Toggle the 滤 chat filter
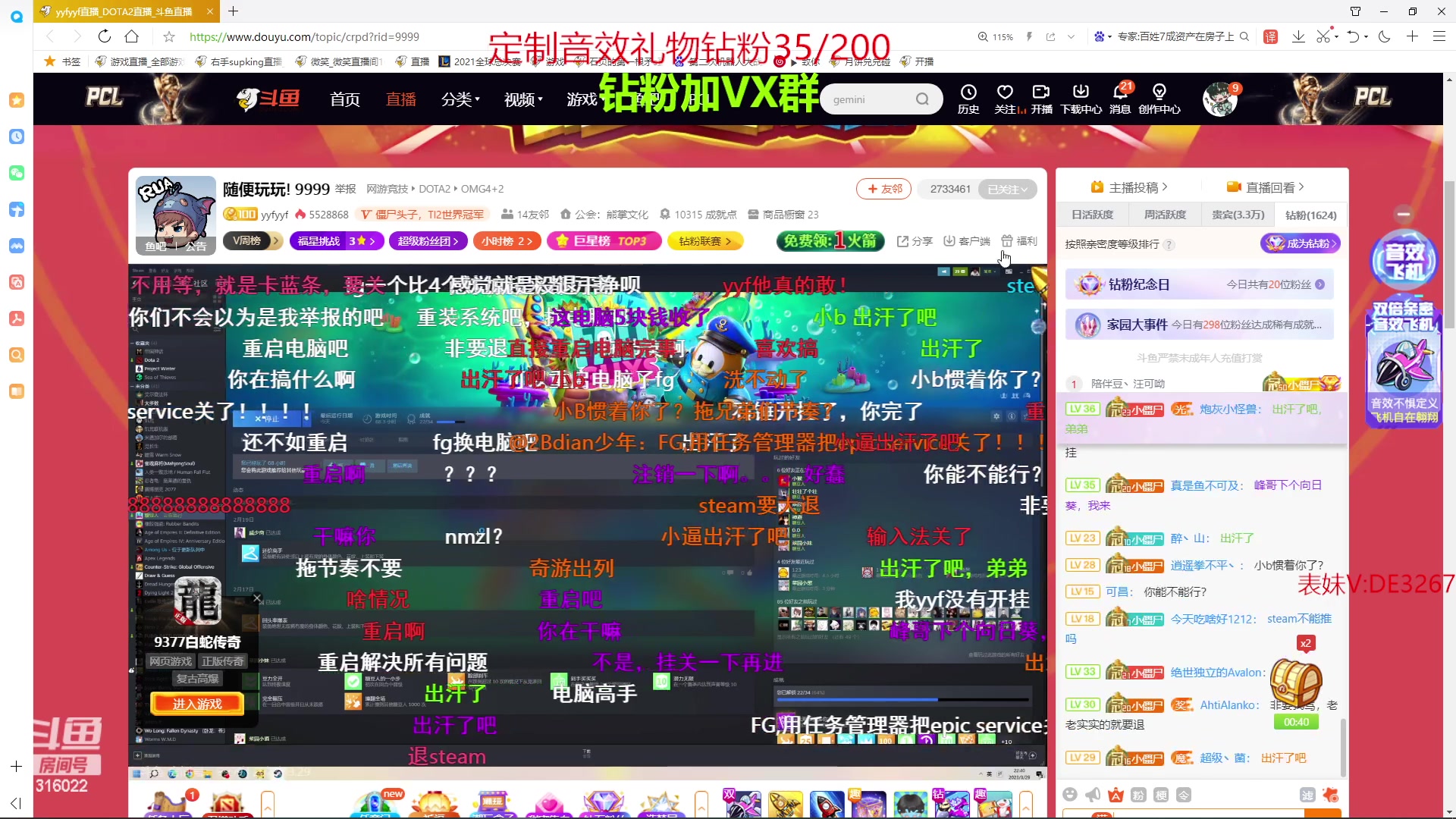1456x819 pixels. 1307,794
